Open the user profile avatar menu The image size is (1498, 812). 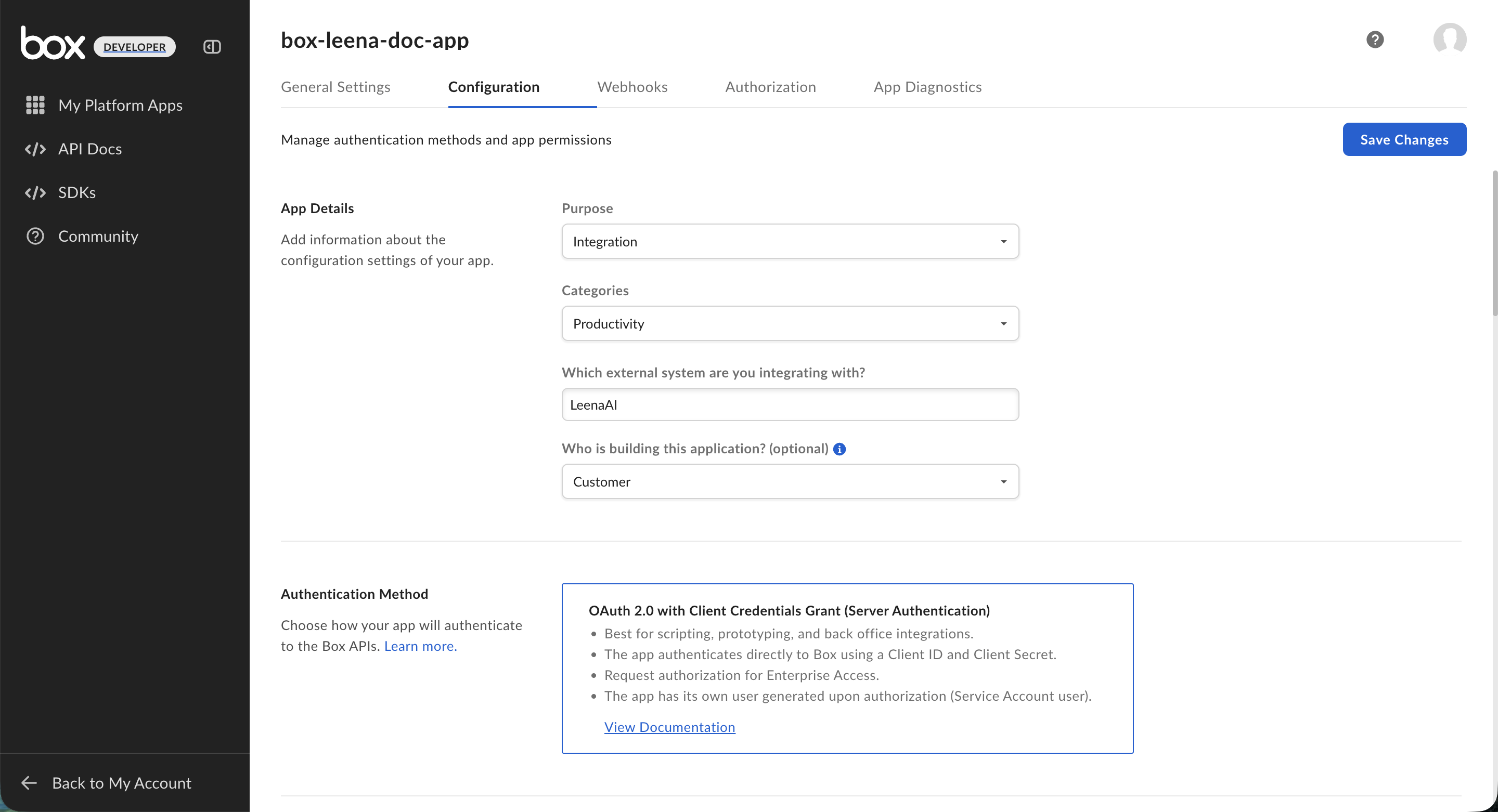pos(1449,40)
